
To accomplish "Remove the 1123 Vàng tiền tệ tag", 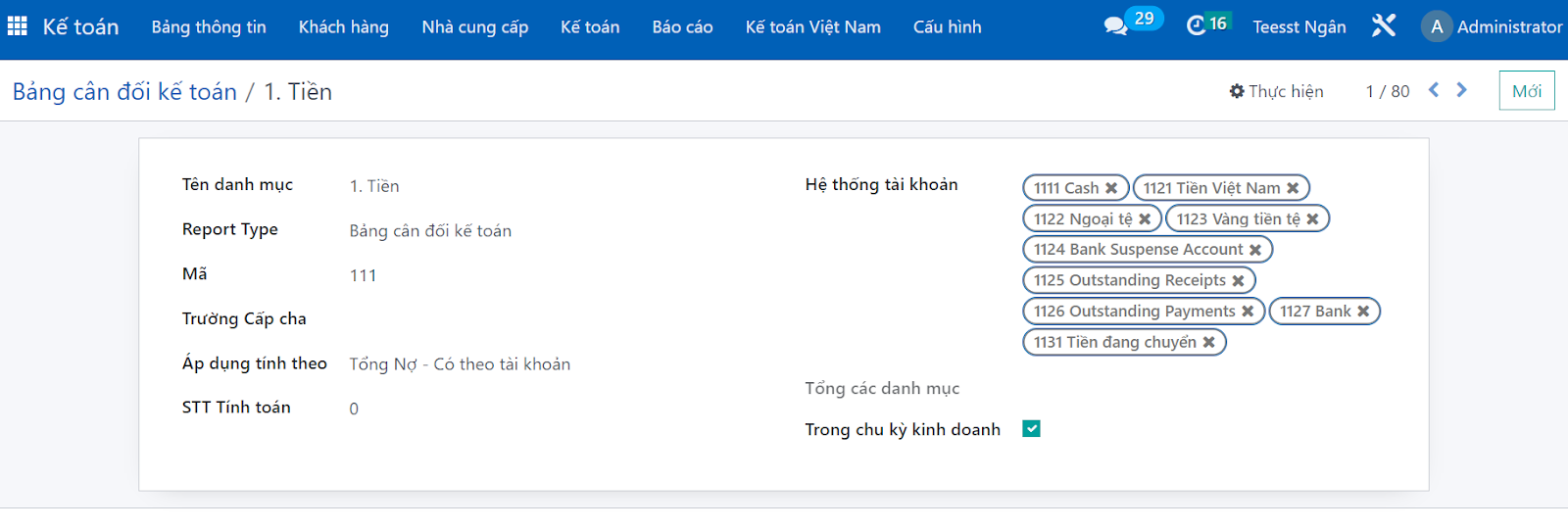I will (x=1312, y=219).
